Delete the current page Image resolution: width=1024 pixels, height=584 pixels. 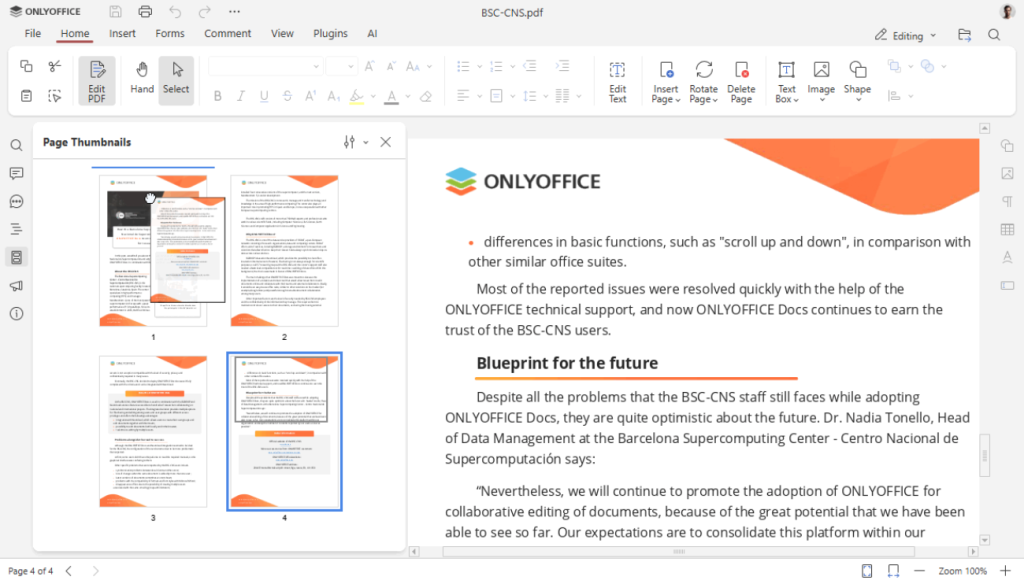pyautogui.click(x=741, y=80)
